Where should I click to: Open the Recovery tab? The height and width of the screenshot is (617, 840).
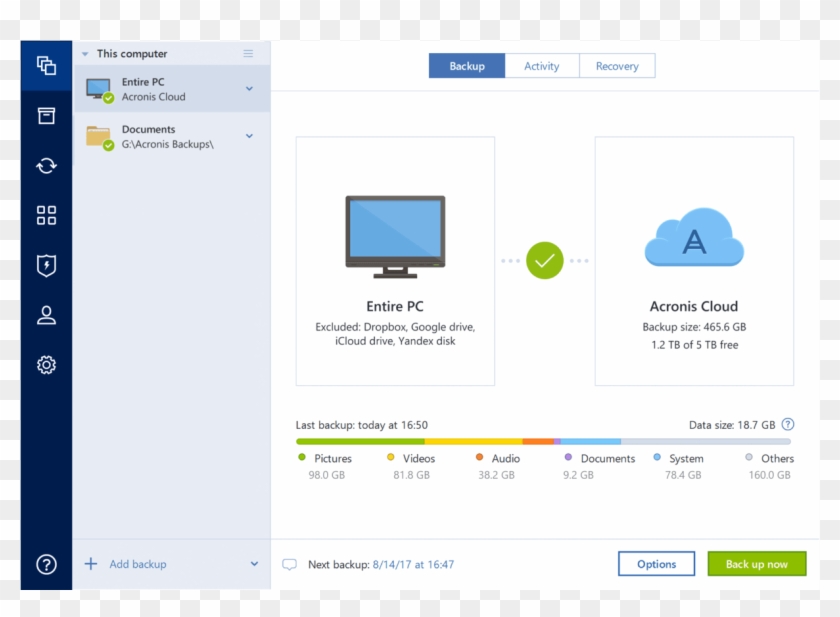click(x=617, y=65)
